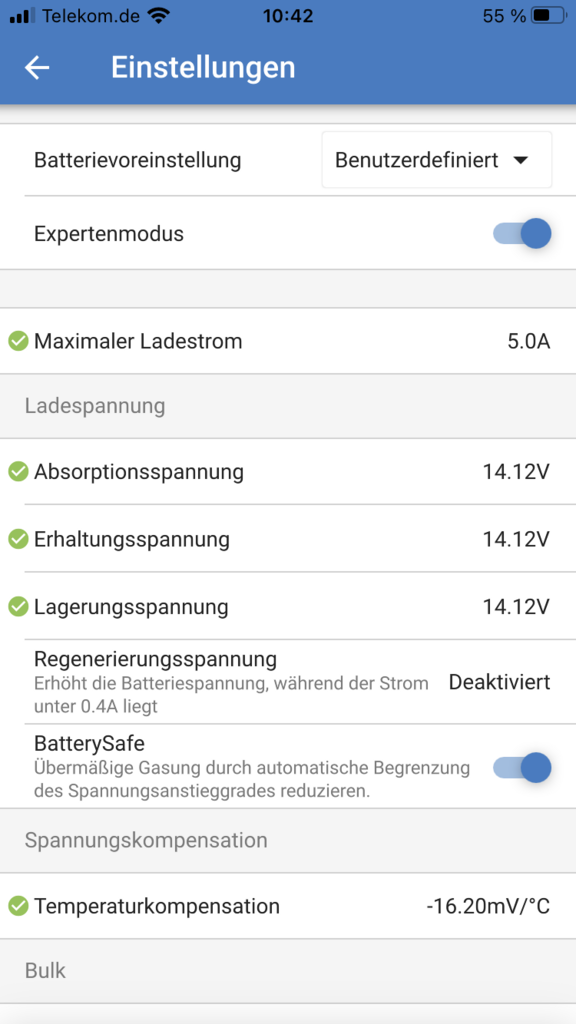Tap the battery icon in status bar

[548, 16]
